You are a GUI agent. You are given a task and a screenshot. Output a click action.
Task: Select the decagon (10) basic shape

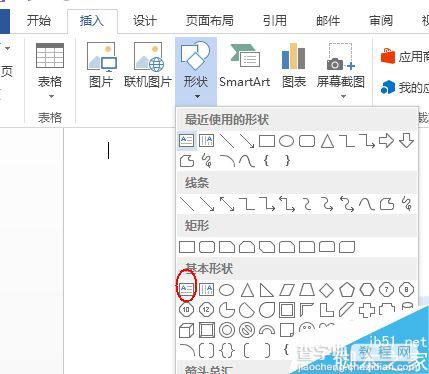(x=186, y=310)
